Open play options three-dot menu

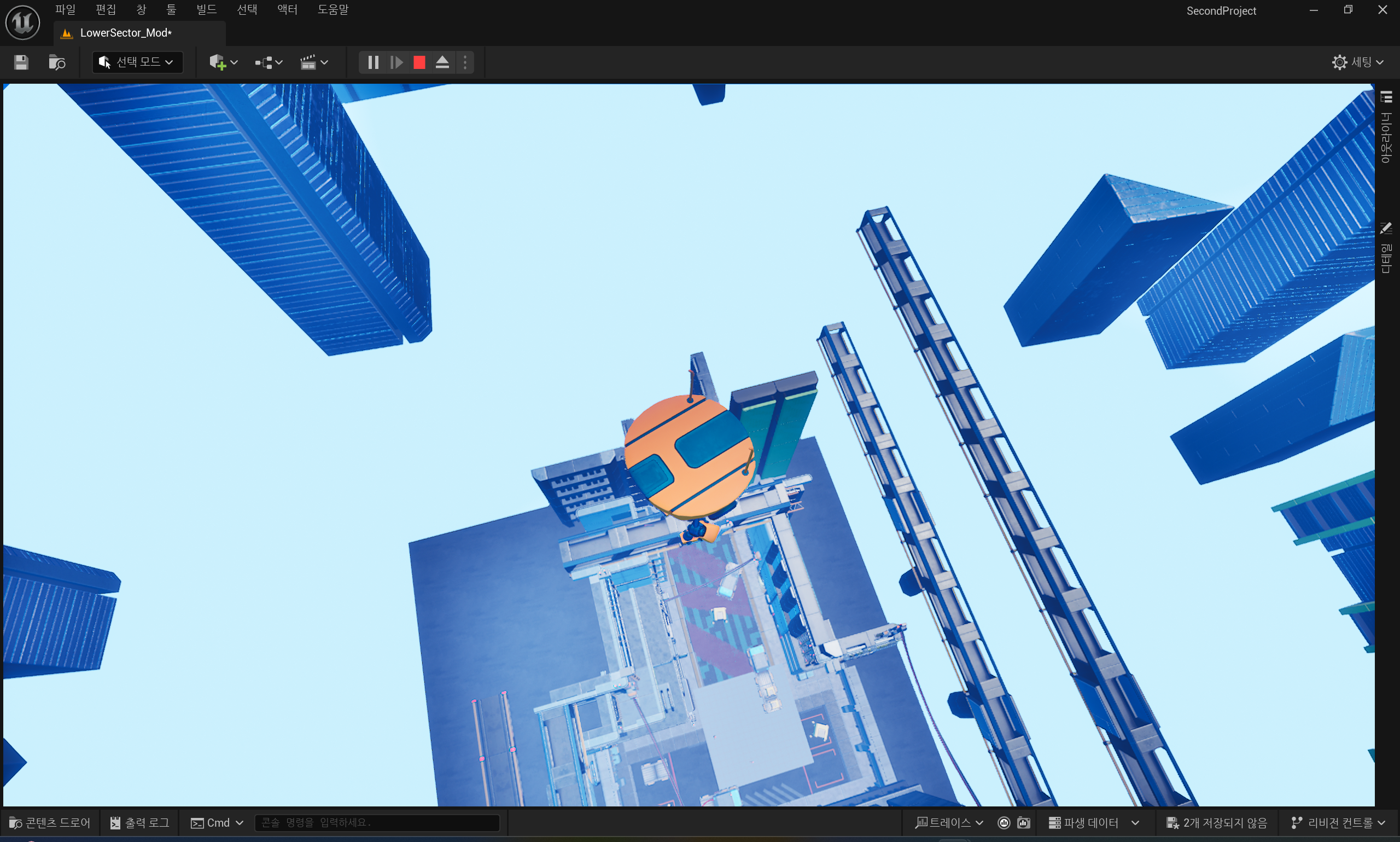pos(465,62)
